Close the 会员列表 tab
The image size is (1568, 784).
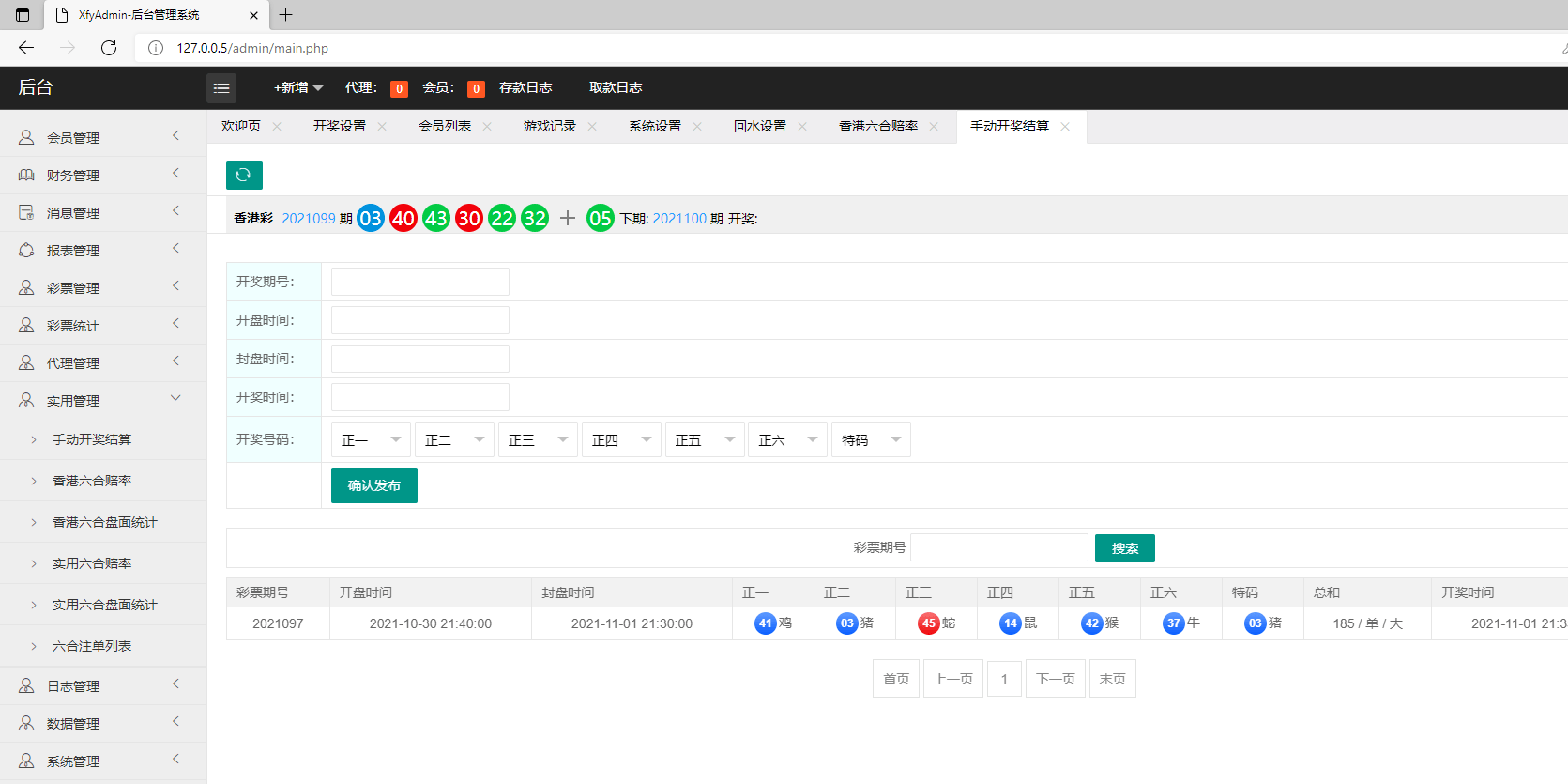pyautogui.click(x=487, y=126)
